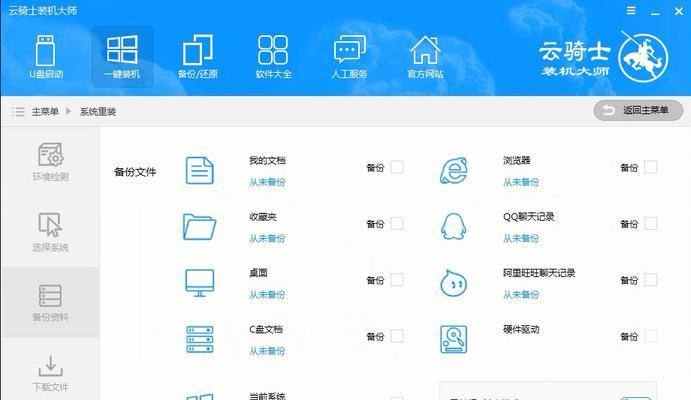Click 从未备份 link under C盘文档
Image resolution: width=691 pixels, height=400 pixels.
(267, 351)
